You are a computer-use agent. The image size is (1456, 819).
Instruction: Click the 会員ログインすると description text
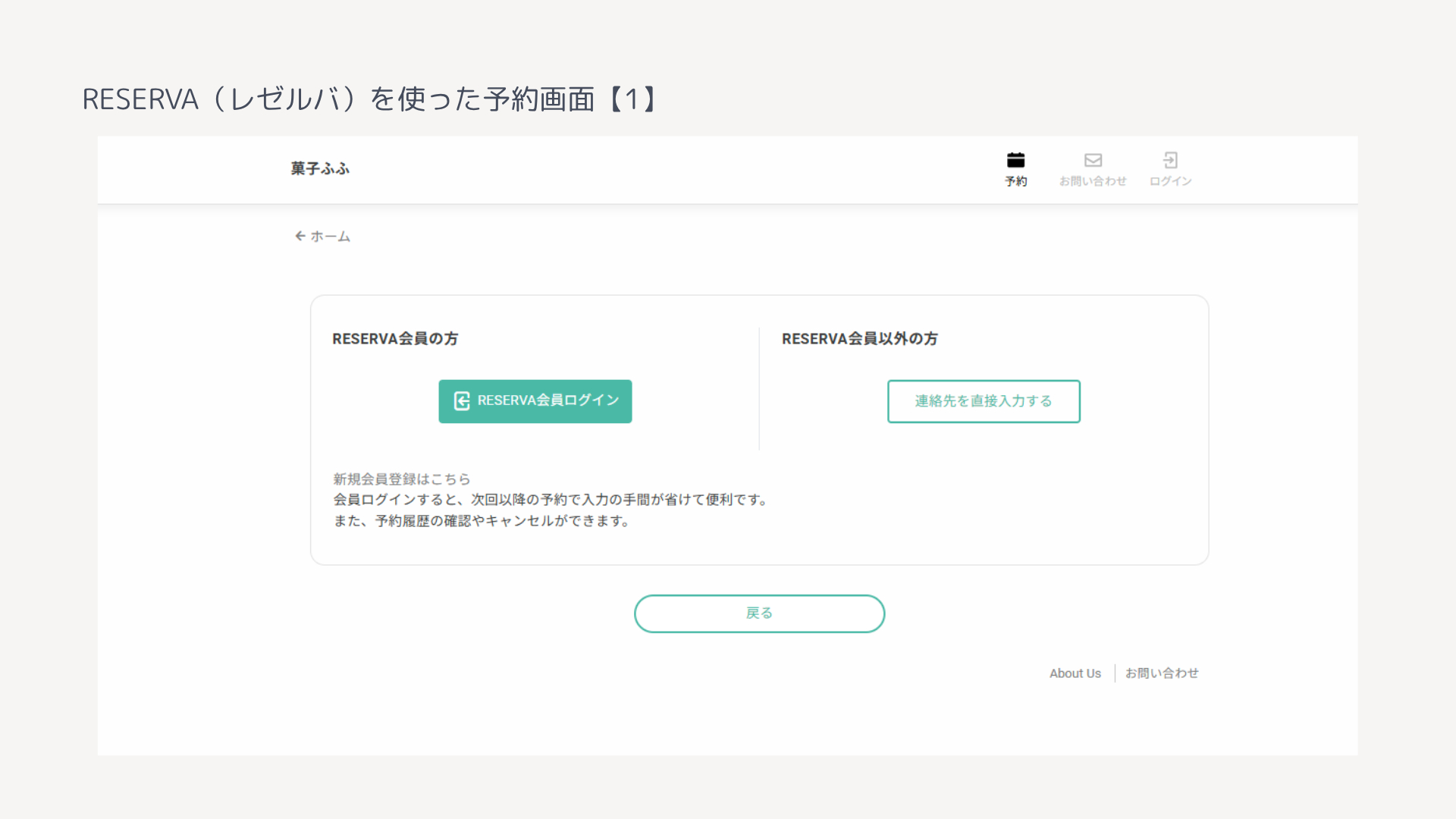pos(552,500)
